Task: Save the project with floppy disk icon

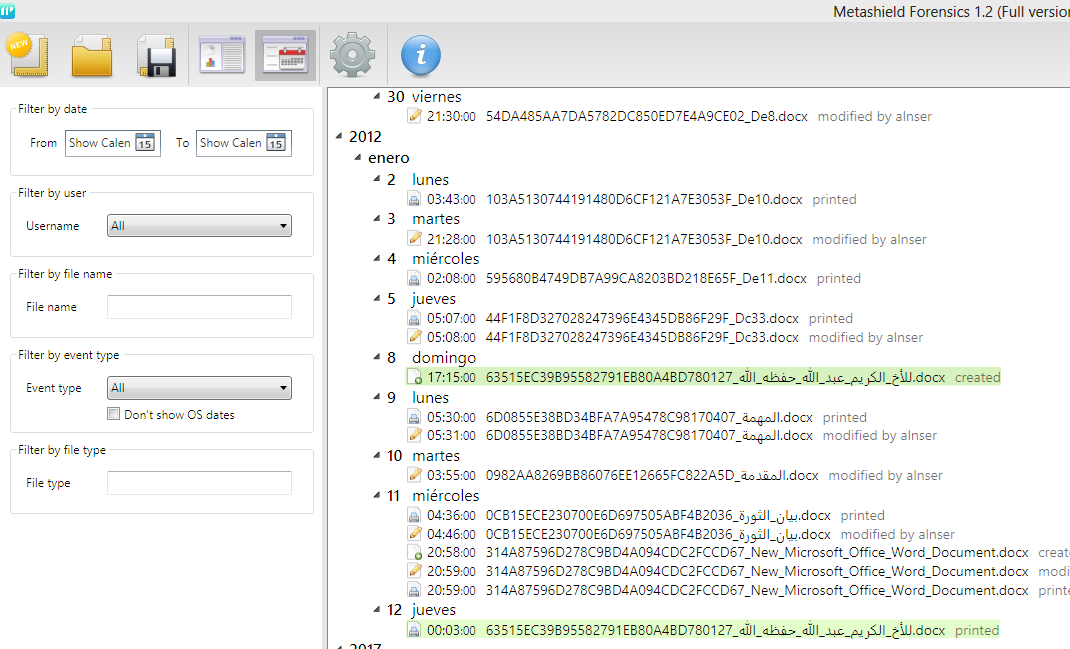Action: (156, 56)
